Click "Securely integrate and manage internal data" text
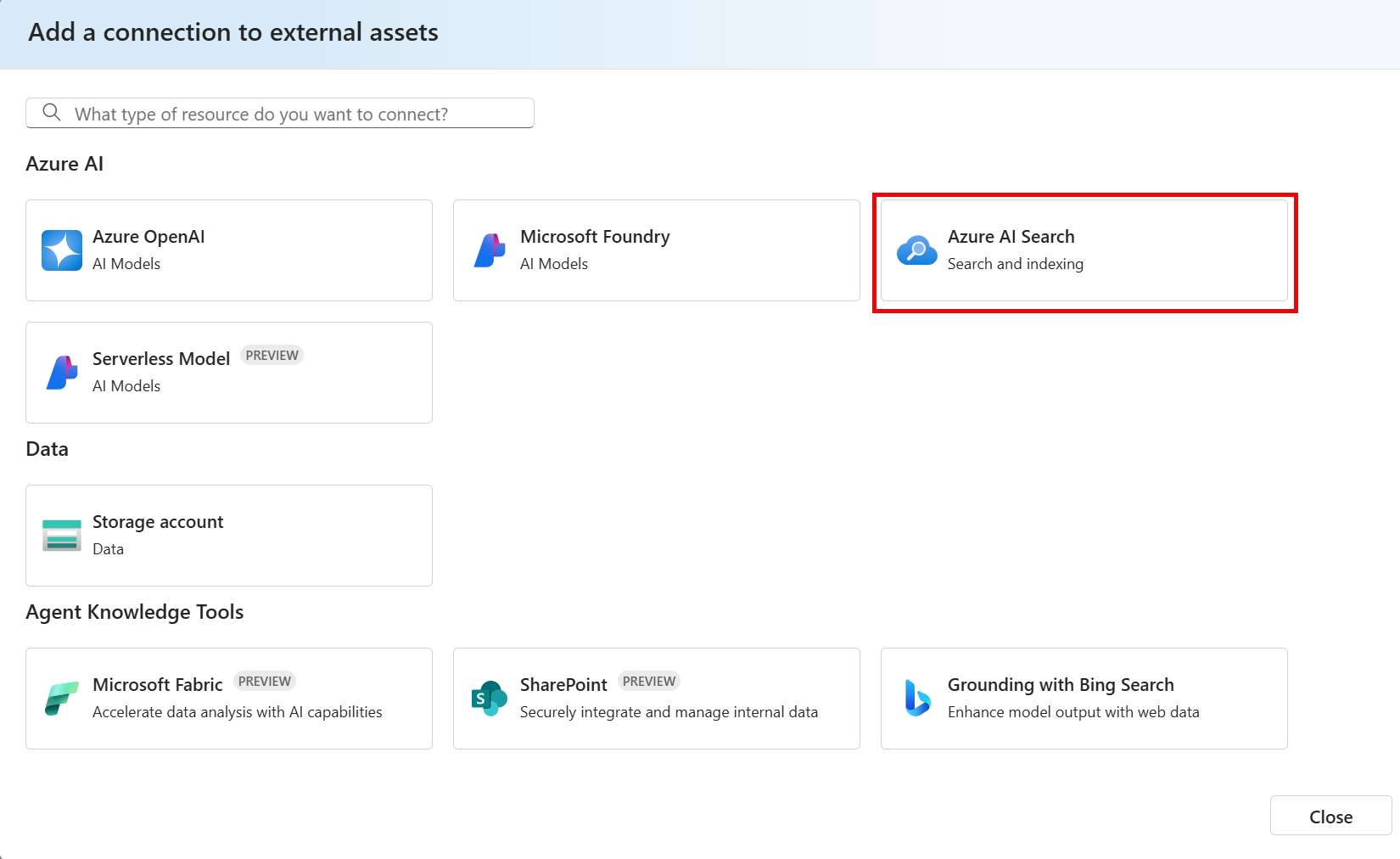Screen dimensions: 1400x859 669,712
